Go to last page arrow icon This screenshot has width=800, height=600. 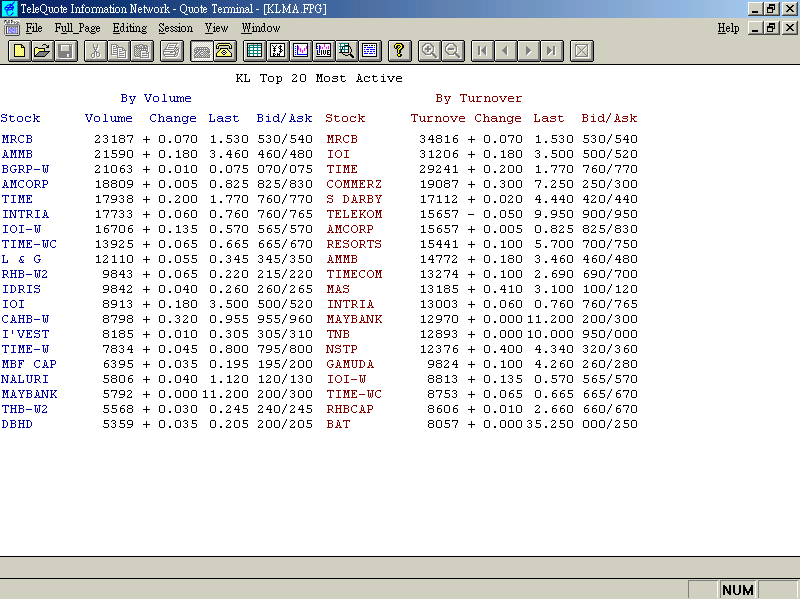(552, 51)
